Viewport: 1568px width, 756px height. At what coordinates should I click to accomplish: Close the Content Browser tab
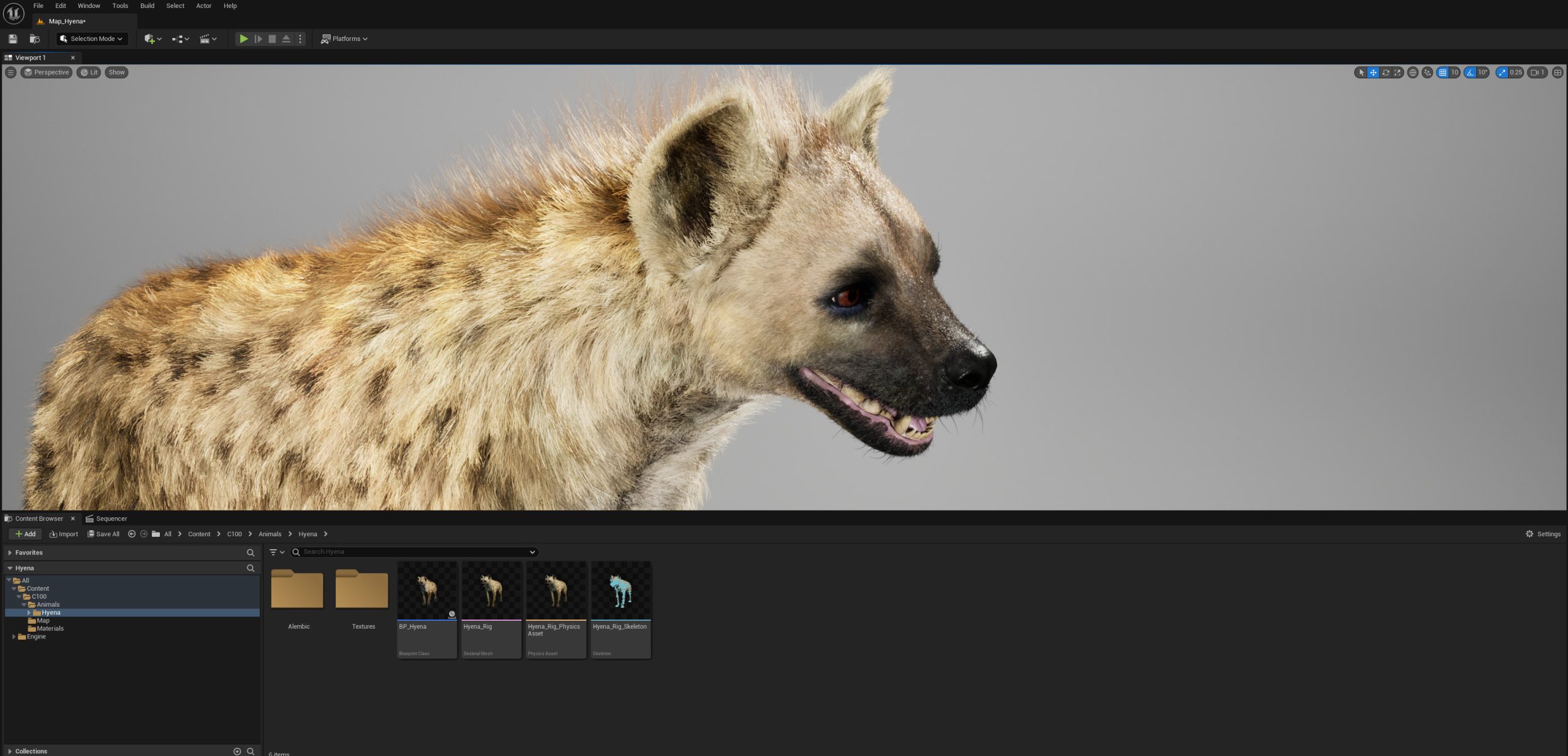73,518
